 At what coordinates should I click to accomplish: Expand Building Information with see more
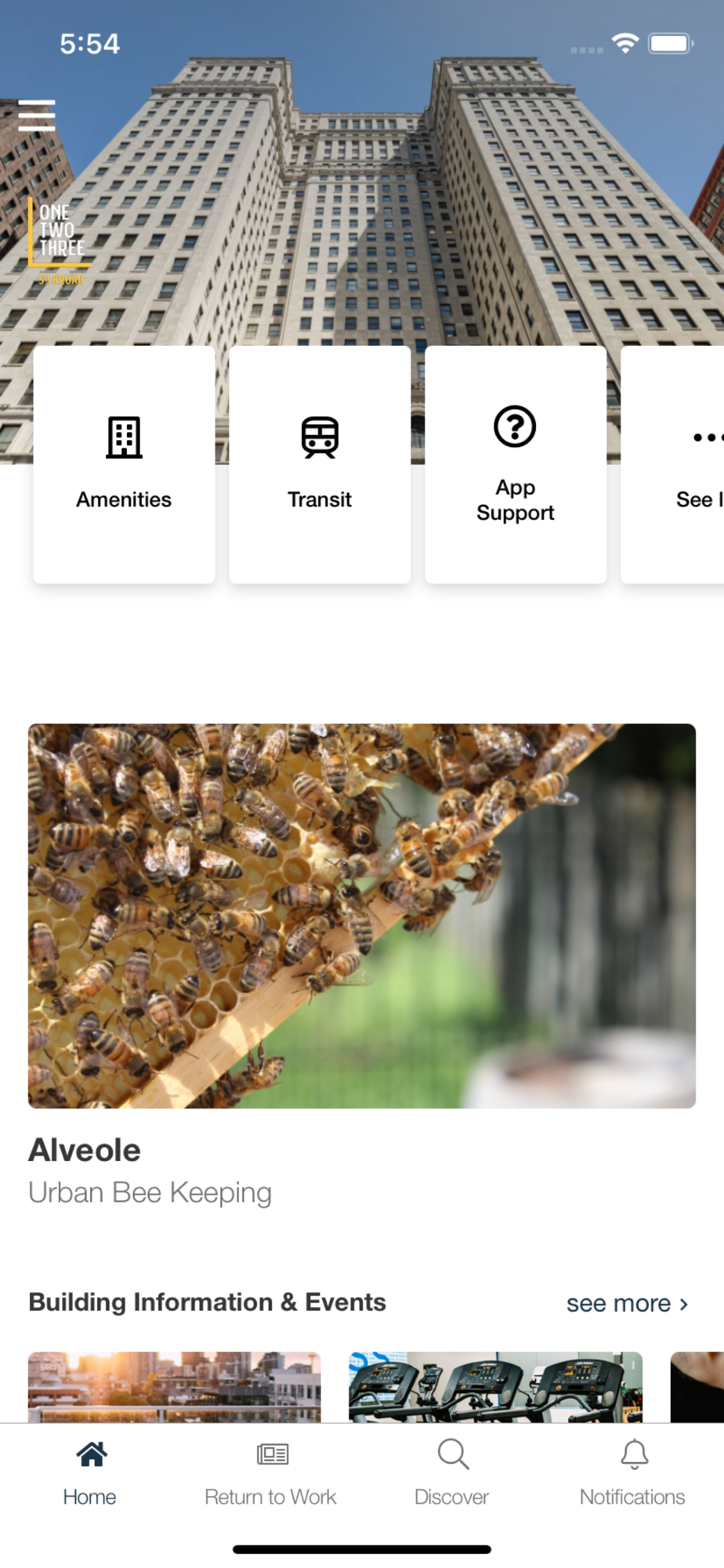[618, 1303]
